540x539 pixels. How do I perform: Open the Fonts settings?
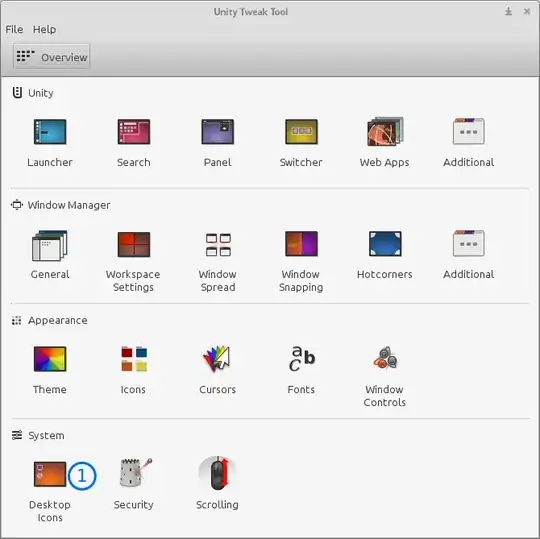click(x=302, y=359)
